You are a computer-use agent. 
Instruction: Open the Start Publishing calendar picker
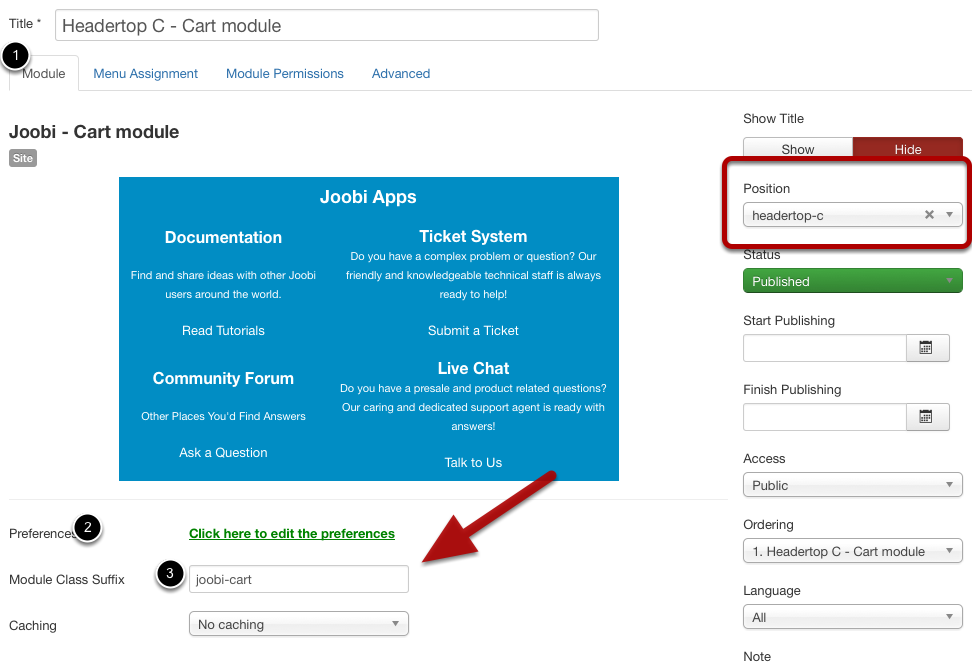click(927, 348)
